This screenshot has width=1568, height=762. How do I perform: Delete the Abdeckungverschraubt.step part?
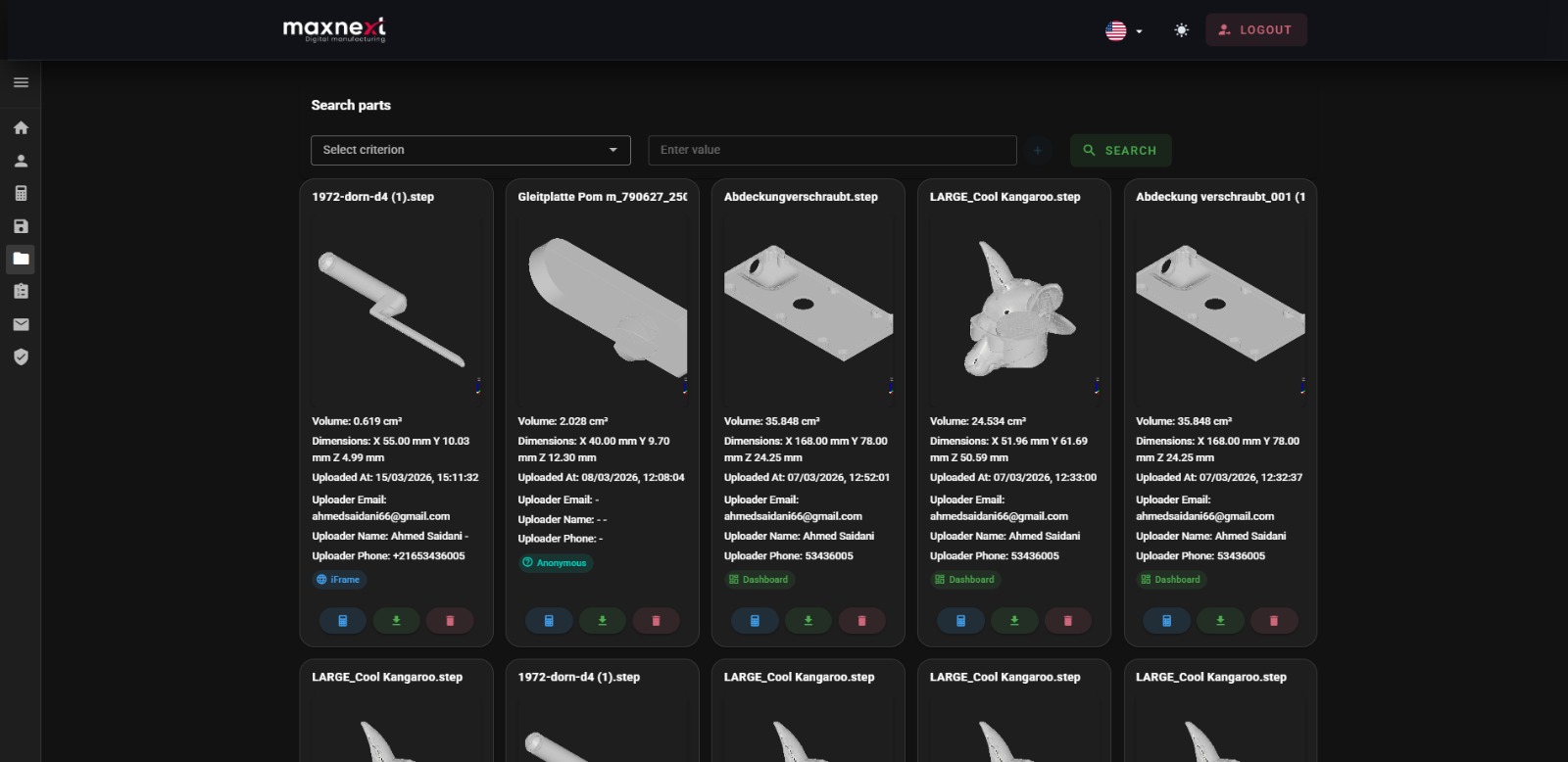[x=861, y=620]
